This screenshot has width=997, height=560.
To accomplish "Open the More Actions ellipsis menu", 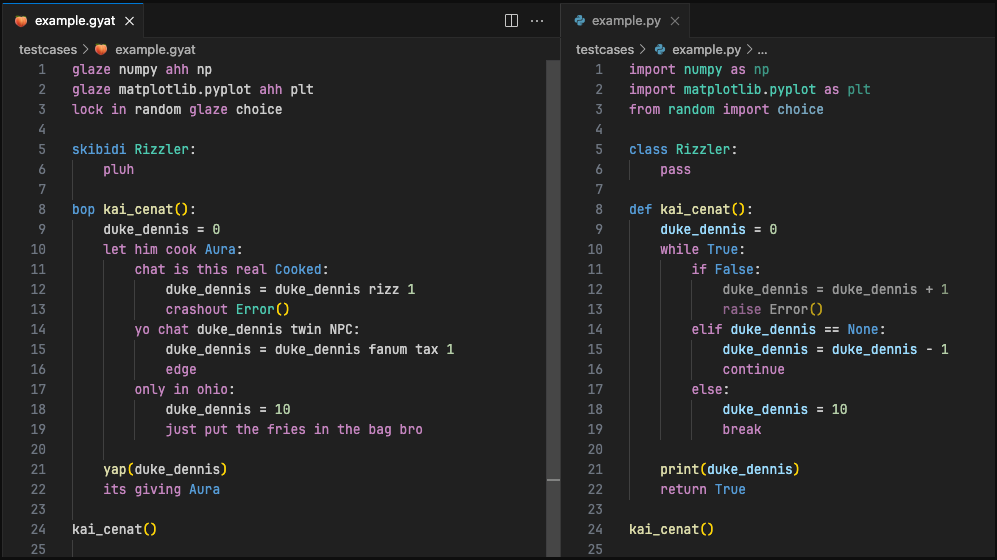I will point(537,20).
